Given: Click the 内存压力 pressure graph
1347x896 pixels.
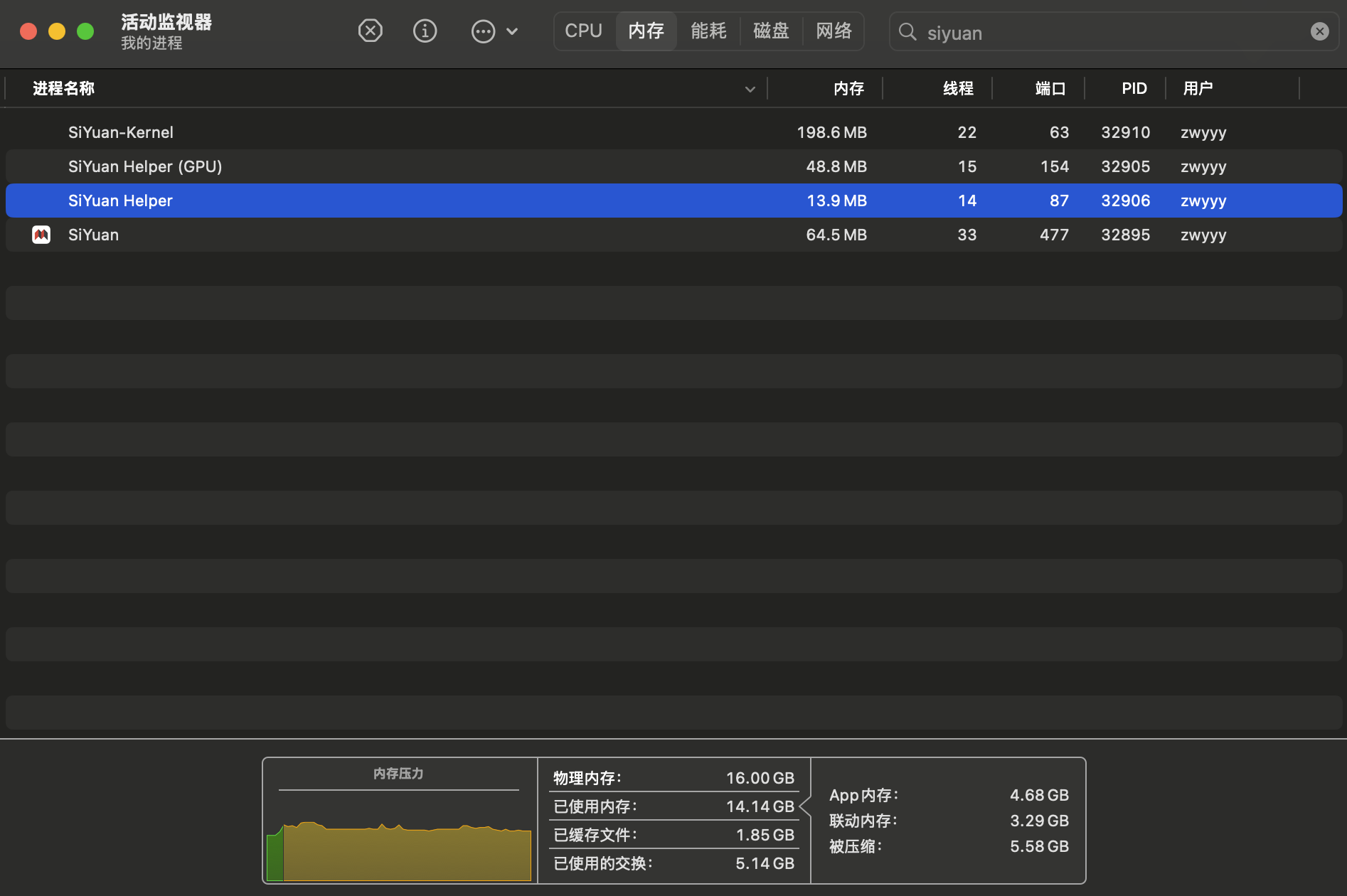Looking at the screenshot, I should (399, 846).
